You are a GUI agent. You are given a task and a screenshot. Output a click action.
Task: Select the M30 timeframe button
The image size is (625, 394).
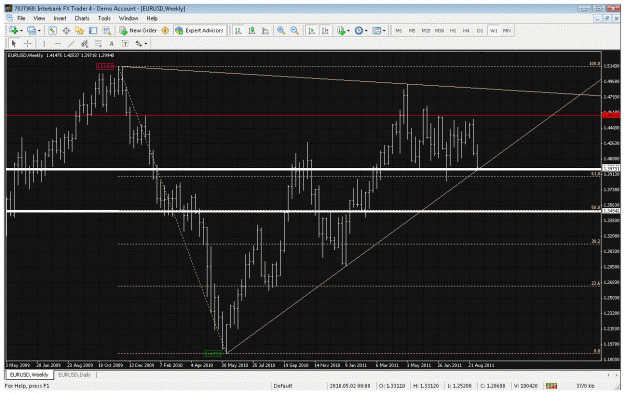pyautogui.click(x=439, y=31)
